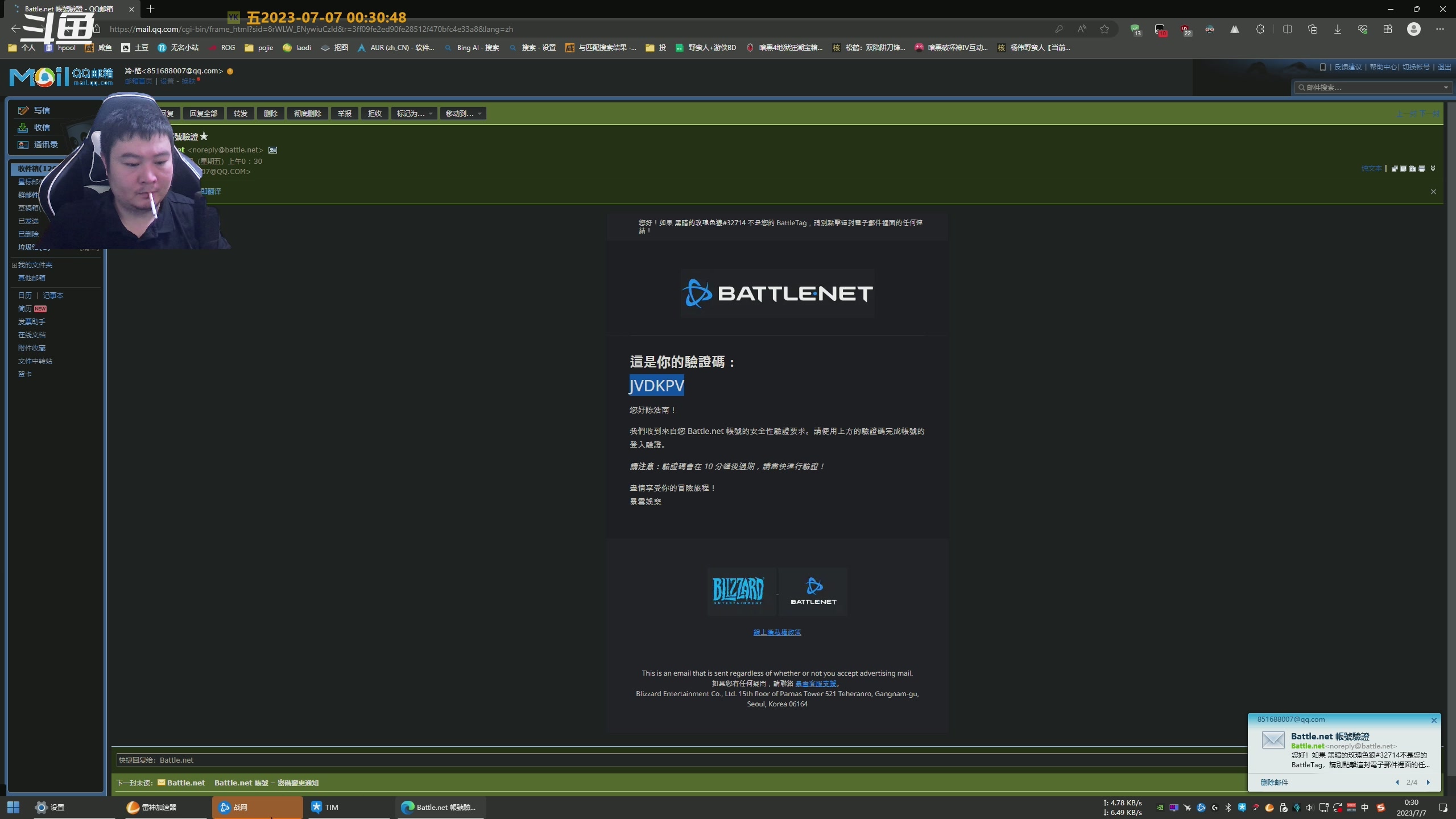The height and width of the screenshot is (819, 1456).
Task: Open 附件收藏 attachment favorites
Action: click(31, 348)
